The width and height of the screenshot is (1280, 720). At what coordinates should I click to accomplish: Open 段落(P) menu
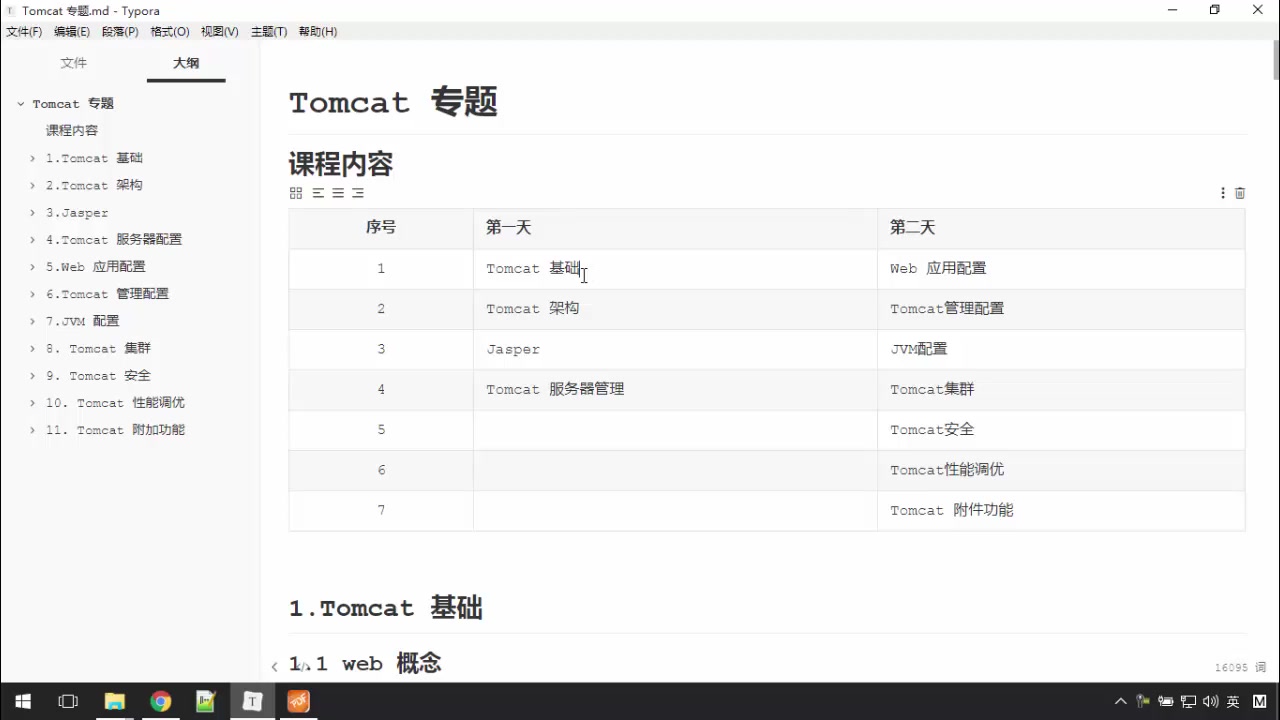[x=120, y=31]
